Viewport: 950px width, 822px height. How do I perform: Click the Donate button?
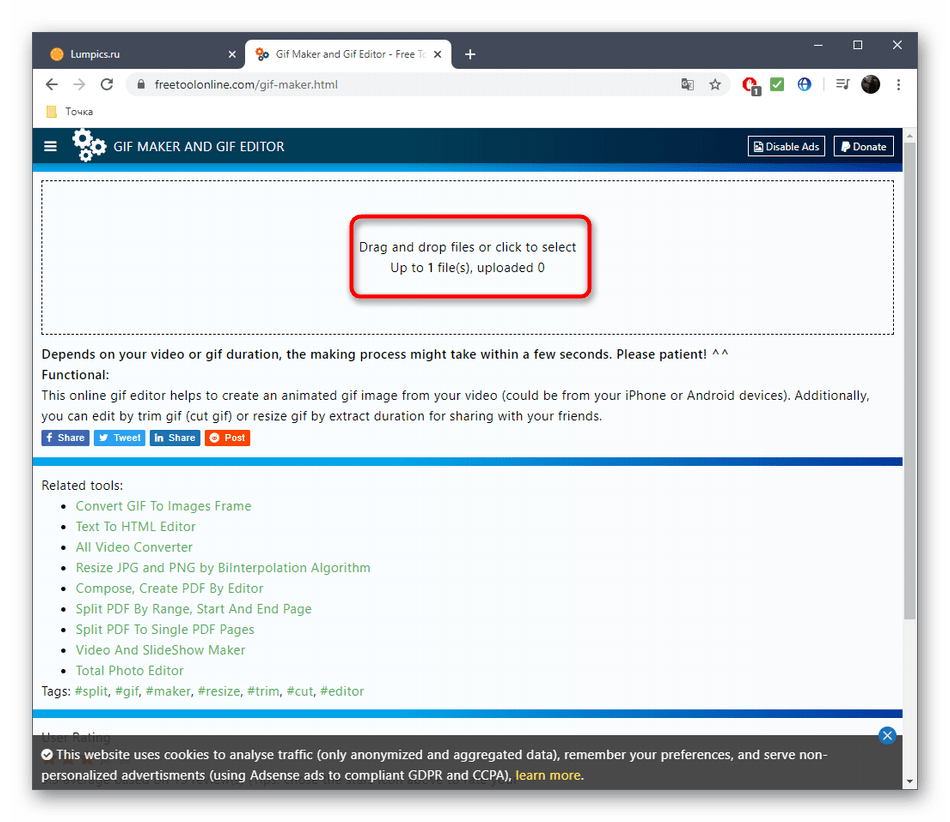[864, 147]
